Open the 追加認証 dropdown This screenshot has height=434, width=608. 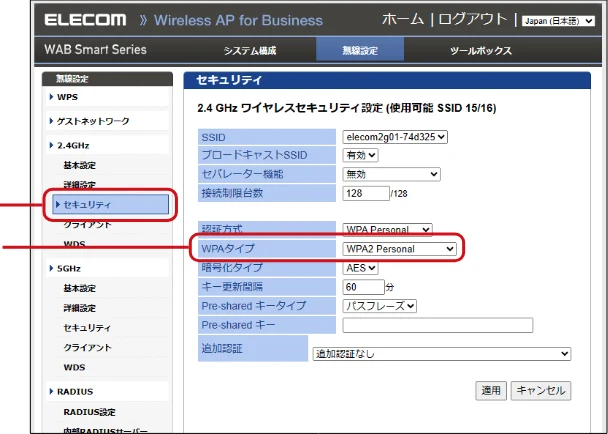tap(442, 354)
